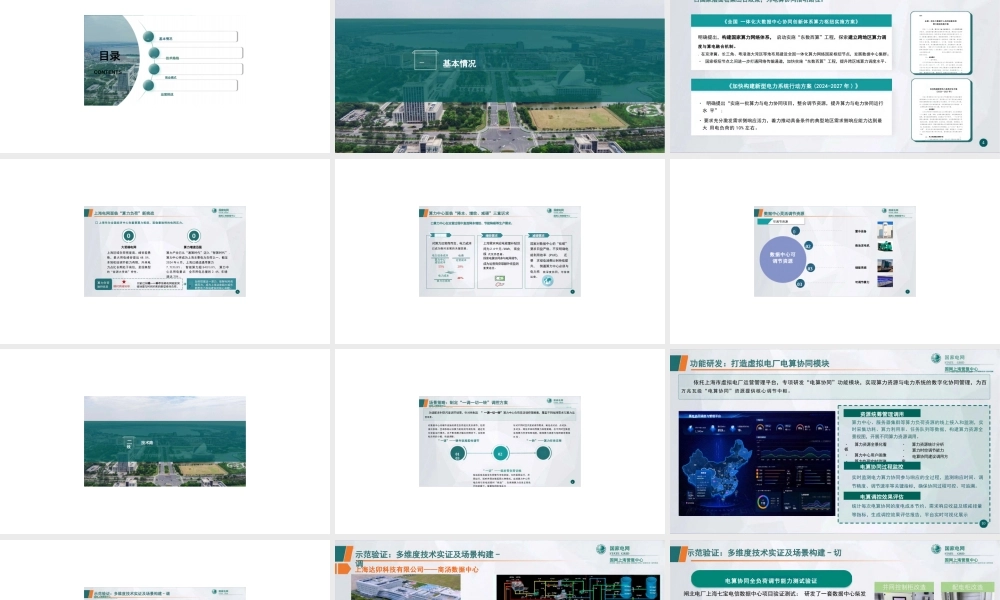Select the 一座一目一策 plan slide
Screen dimensions: 1000x600
[499, 441]
